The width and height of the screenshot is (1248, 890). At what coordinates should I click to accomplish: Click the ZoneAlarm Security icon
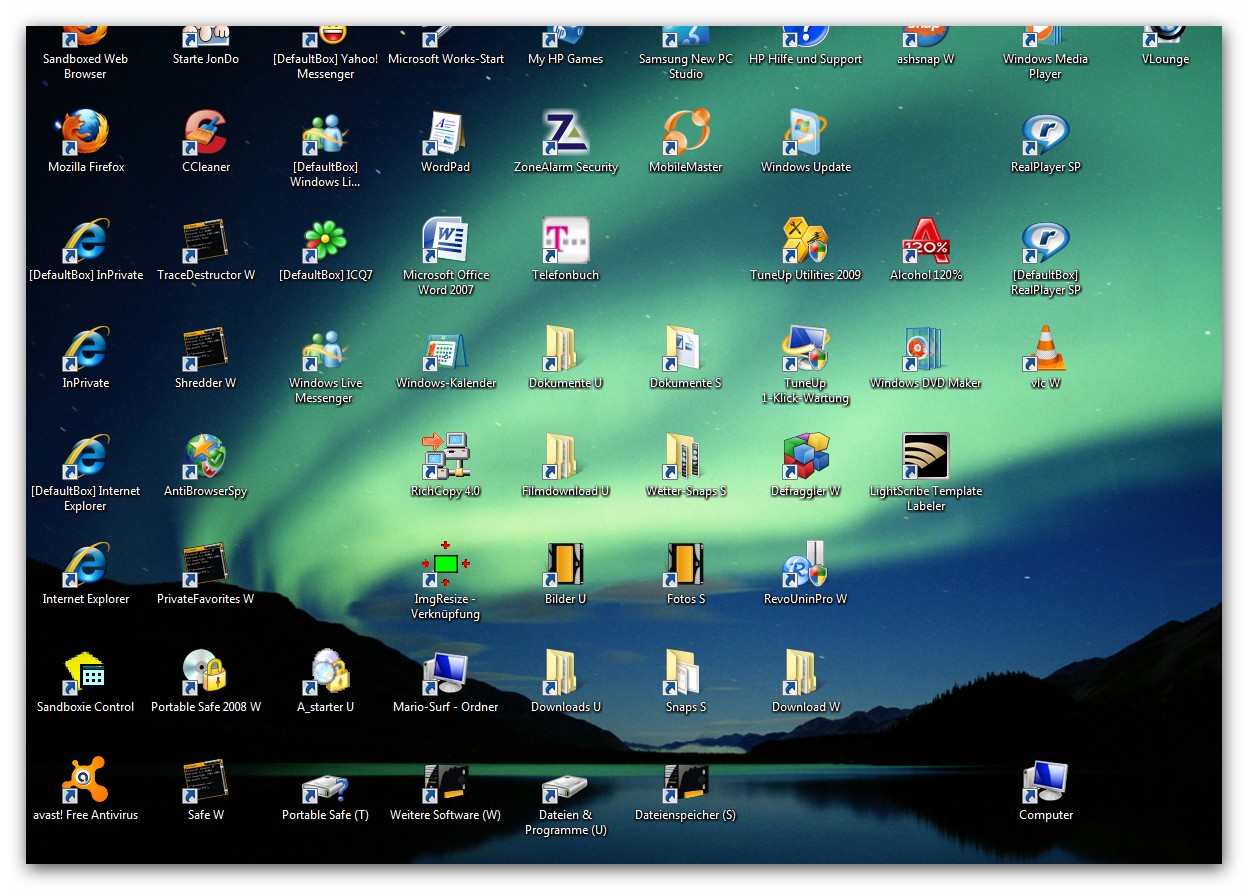566,134
